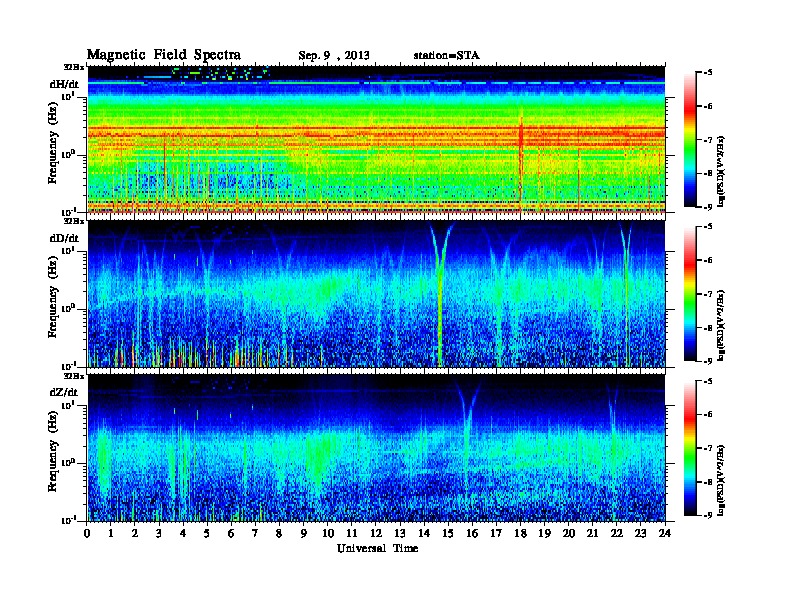
Task: Click hour tick label "22" on time axis
Action: click(x=616, y=533)
